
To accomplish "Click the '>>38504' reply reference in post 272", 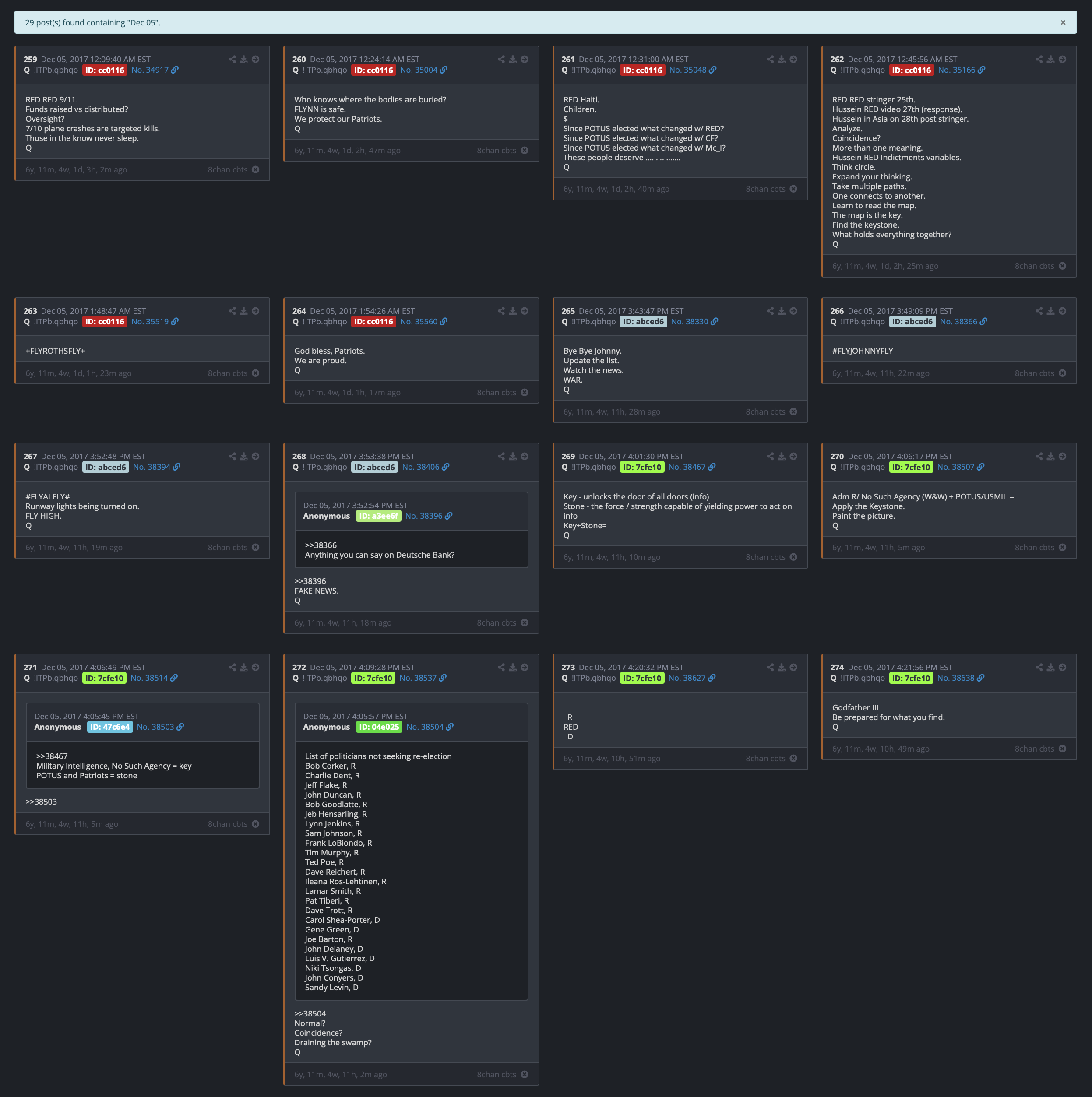I will [310, 1013].
